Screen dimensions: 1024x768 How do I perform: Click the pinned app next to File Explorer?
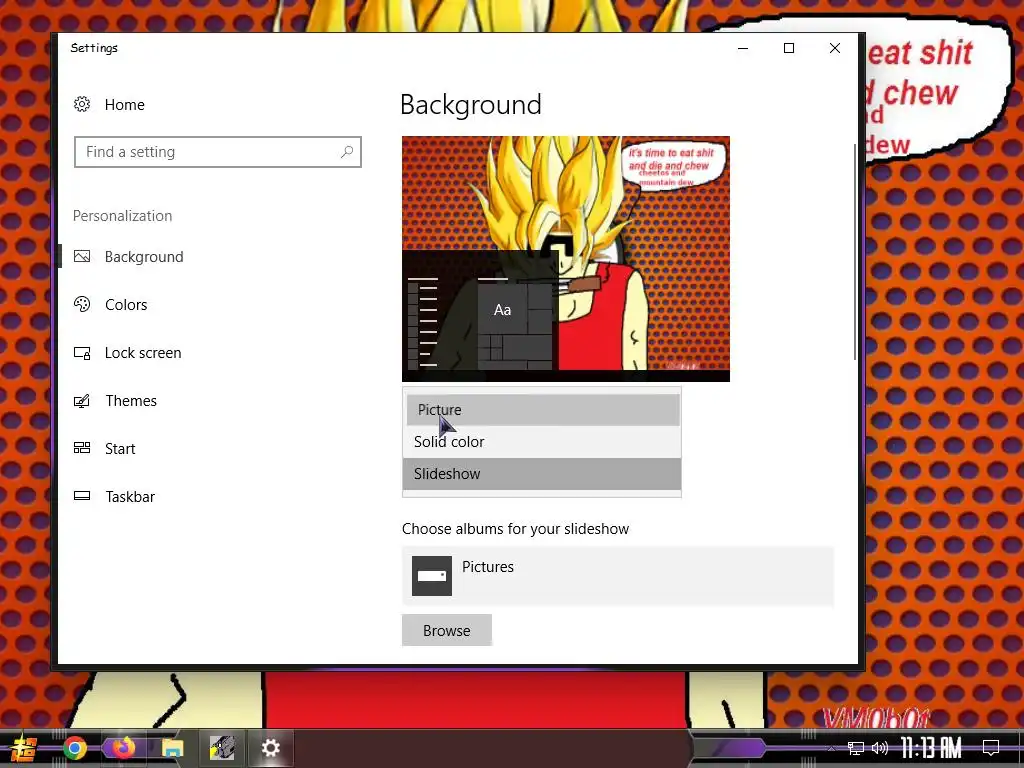(222, 748)
